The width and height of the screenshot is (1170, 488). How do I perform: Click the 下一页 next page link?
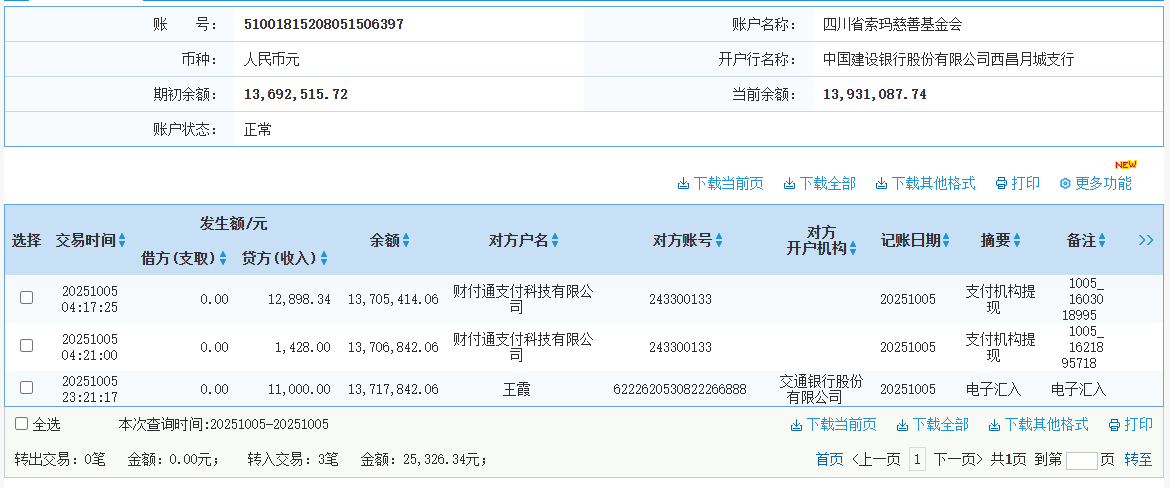[959, 459]
